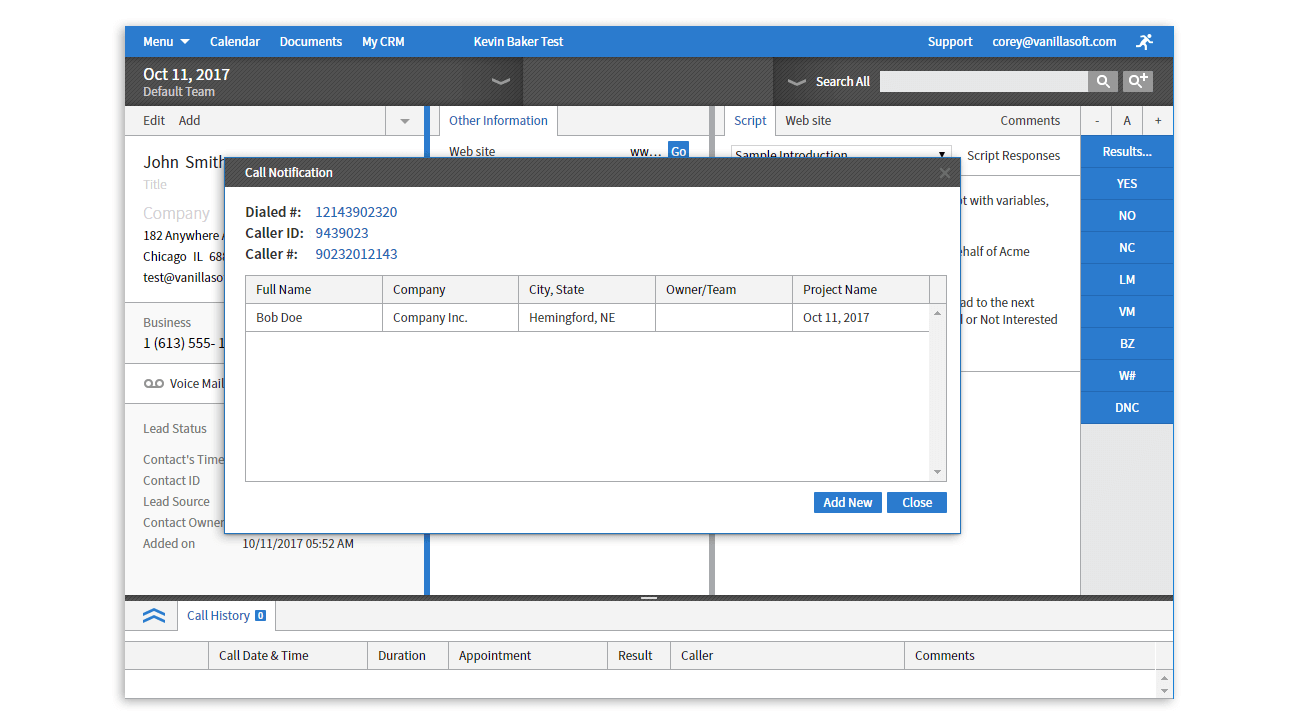Sort by City, State column header

(x=587, y=290)
